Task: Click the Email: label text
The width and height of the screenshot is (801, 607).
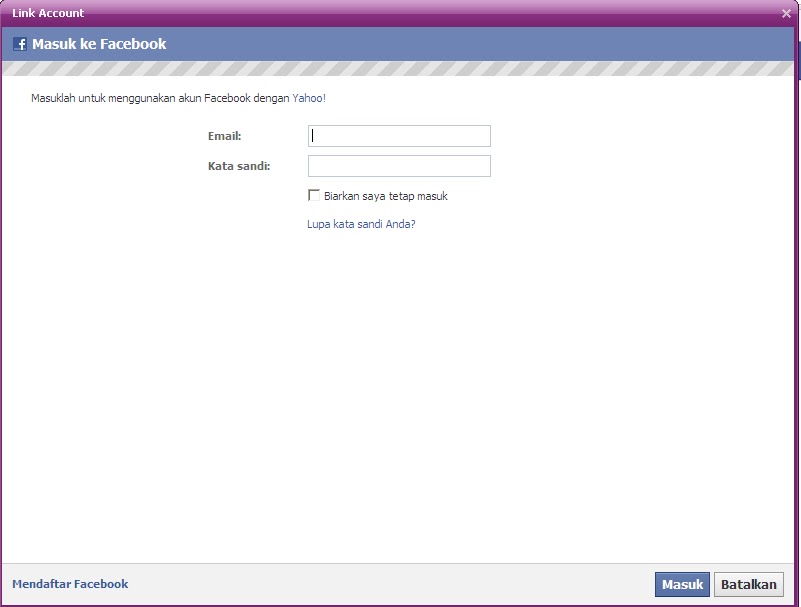Action: 224,136
